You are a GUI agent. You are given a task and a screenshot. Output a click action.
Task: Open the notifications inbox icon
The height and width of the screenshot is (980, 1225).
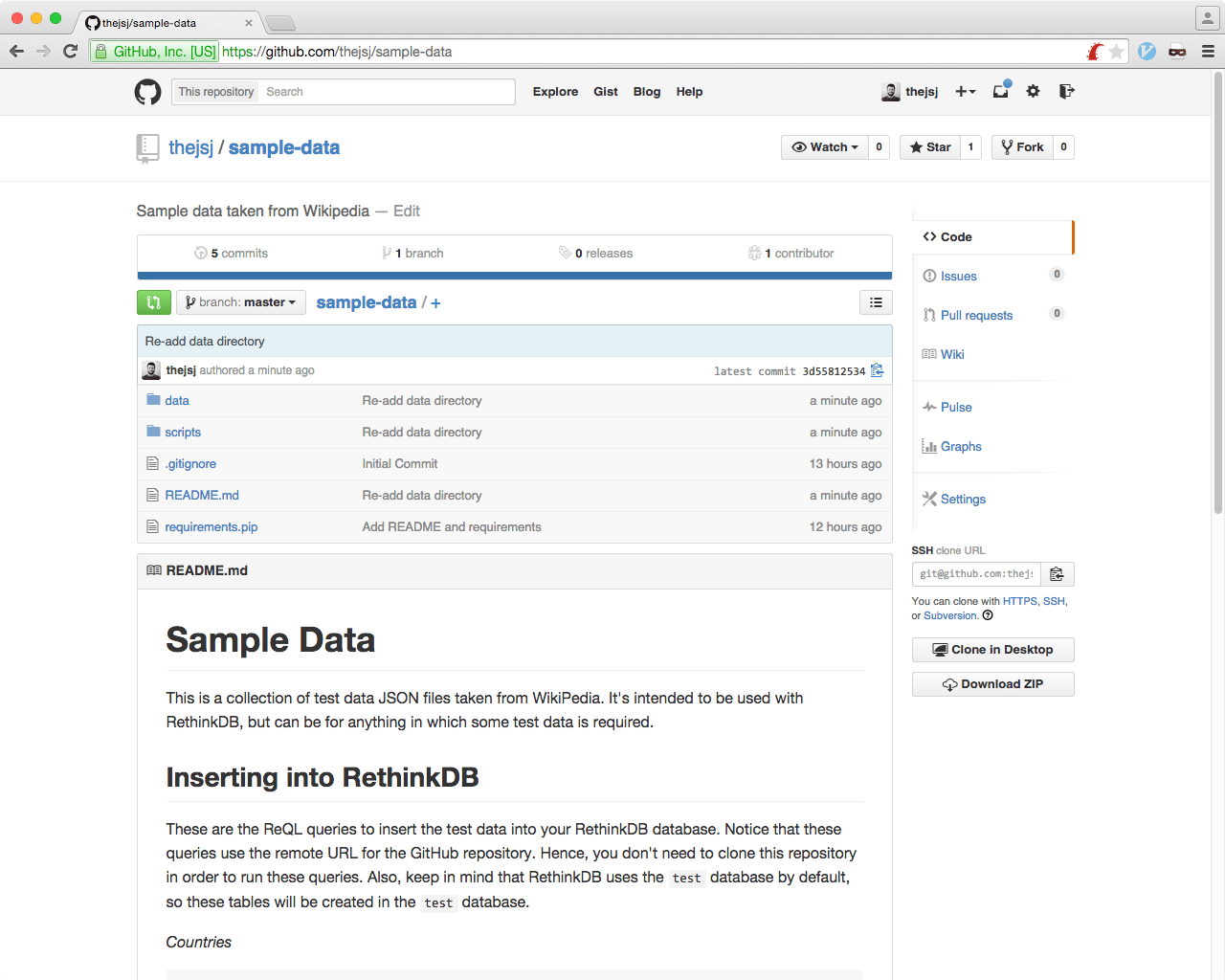click(1001, 91)
